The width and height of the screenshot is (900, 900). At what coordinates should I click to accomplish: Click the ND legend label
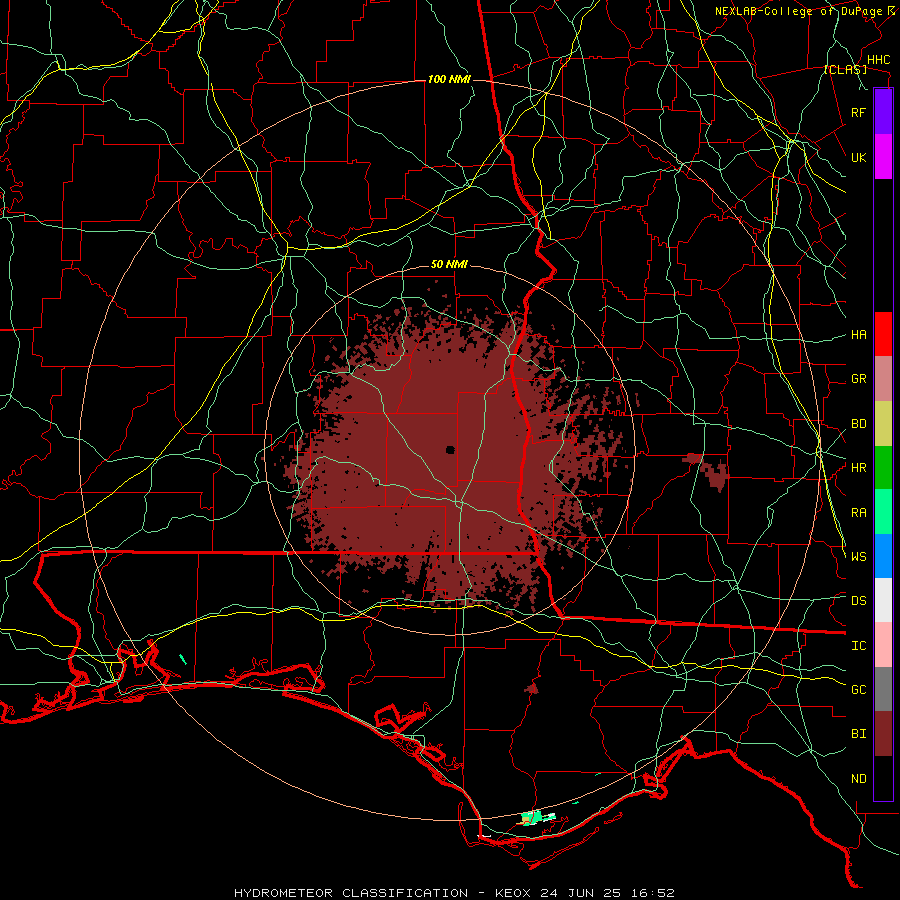859,779
